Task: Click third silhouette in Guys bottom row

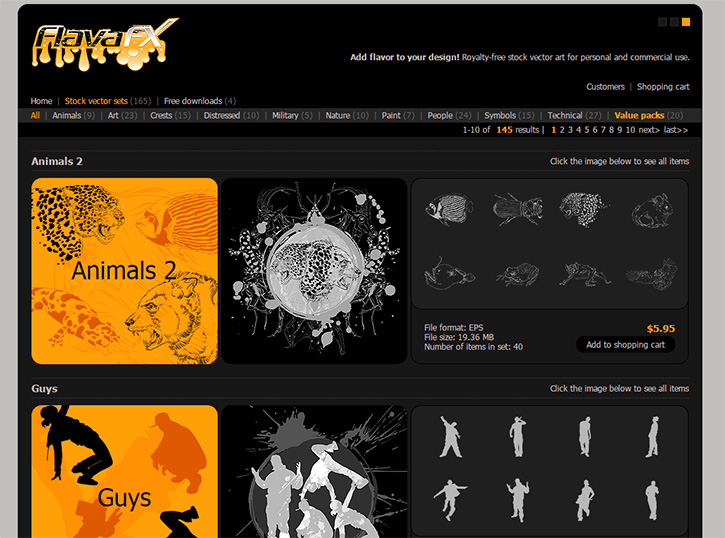Action: 585,500
